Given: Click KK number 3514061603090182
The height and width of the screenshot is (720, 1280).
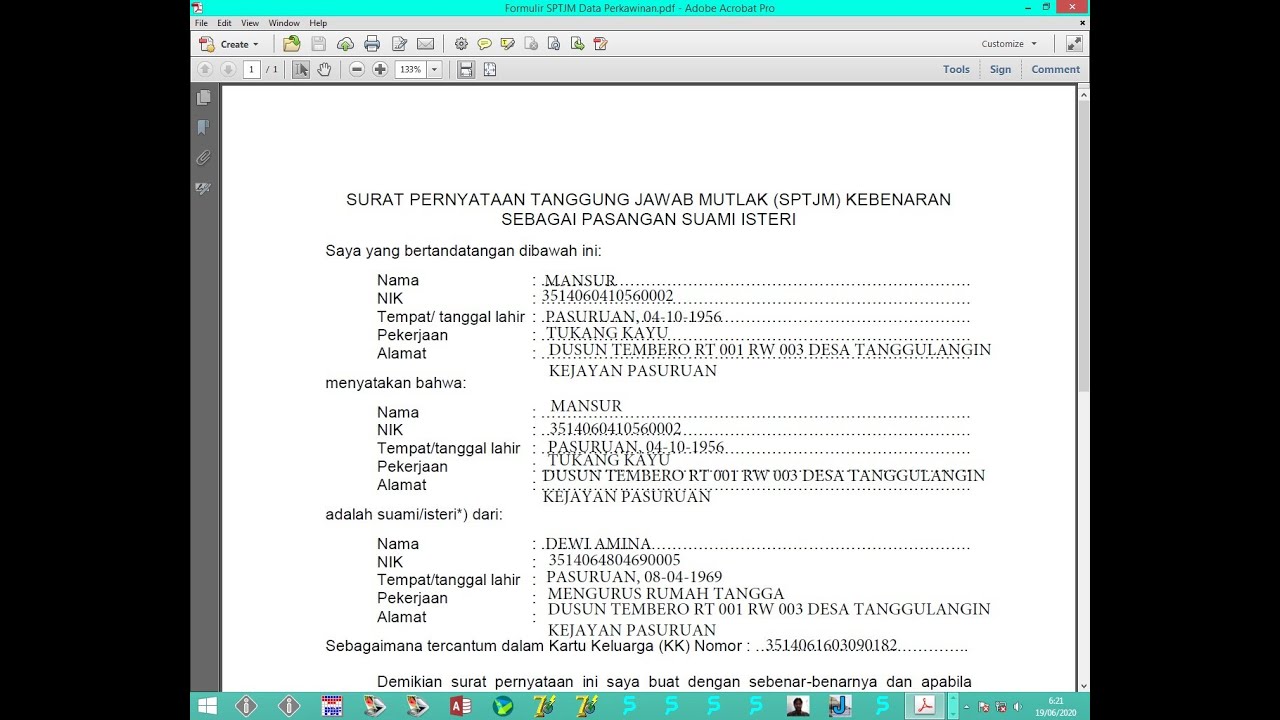Looking at the screenshot, I should coord(831,646).
